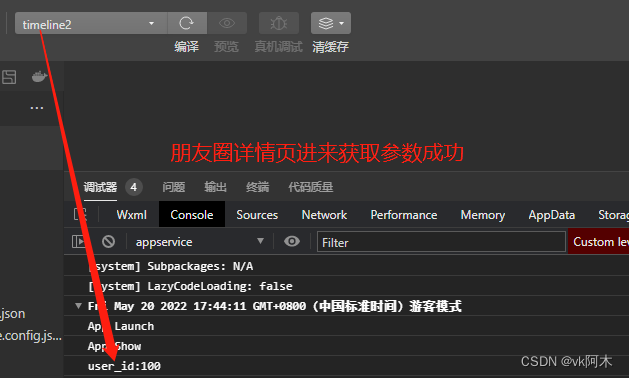Open the AppData panel tab

552,215
